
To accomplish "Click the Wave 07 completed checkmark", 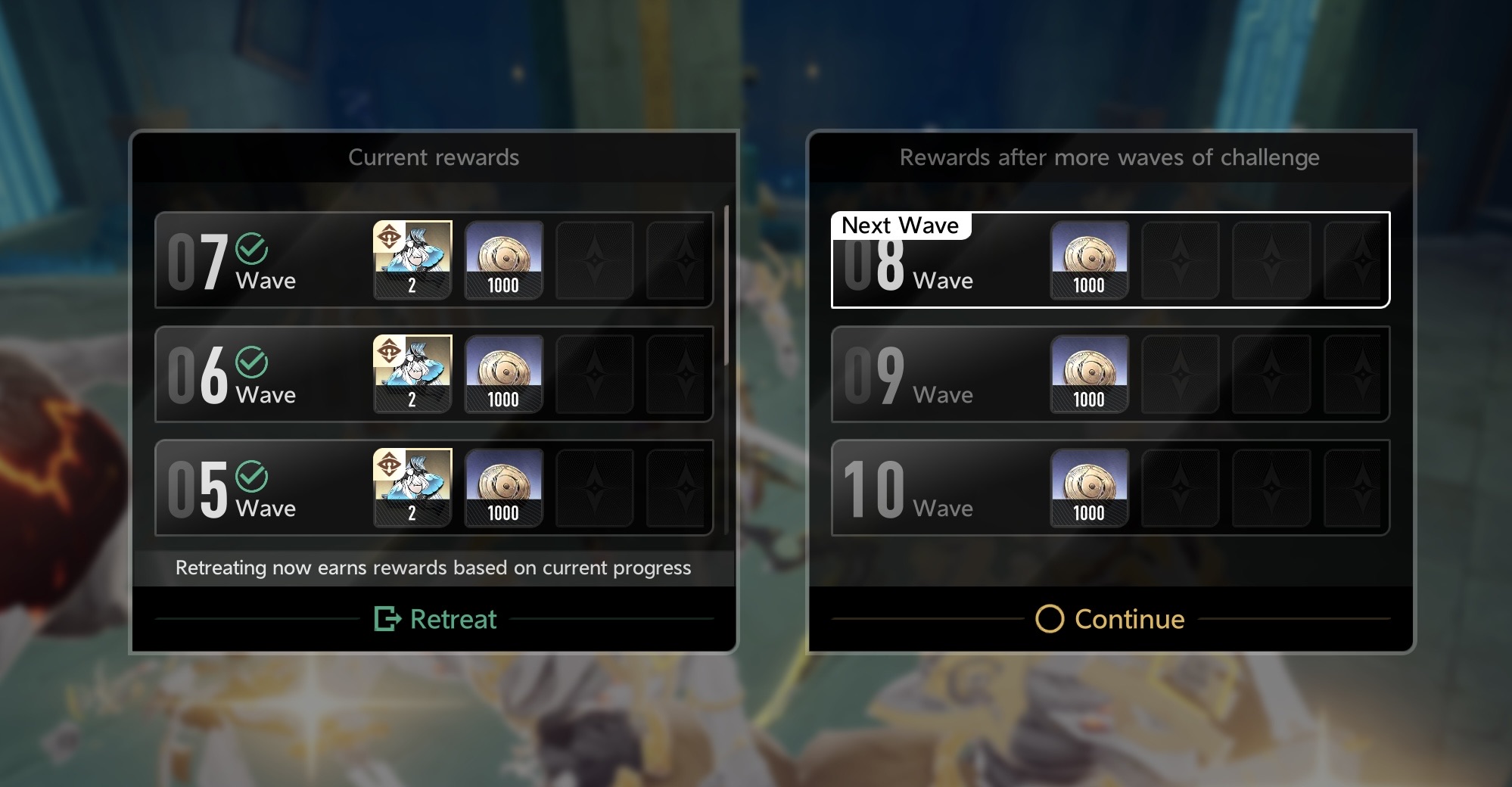I will coord(251,248).
